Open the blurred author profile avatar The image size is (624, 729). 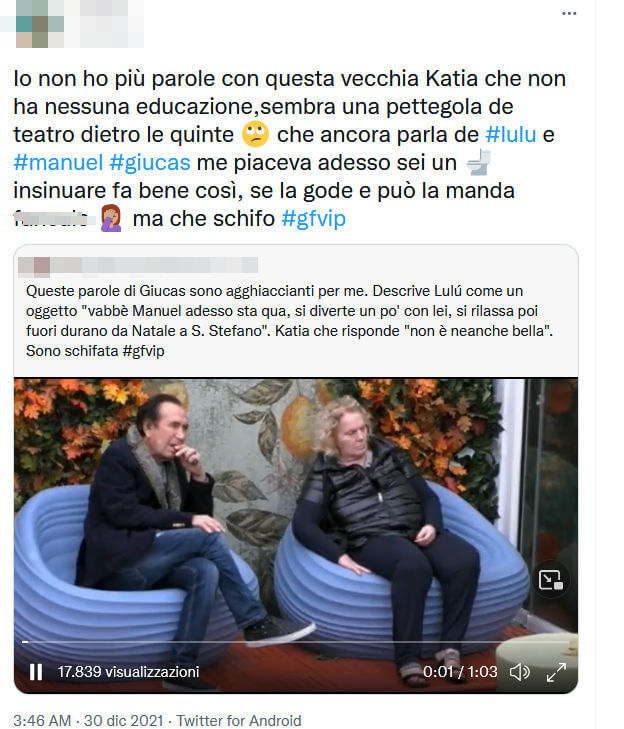click(40, 24)
